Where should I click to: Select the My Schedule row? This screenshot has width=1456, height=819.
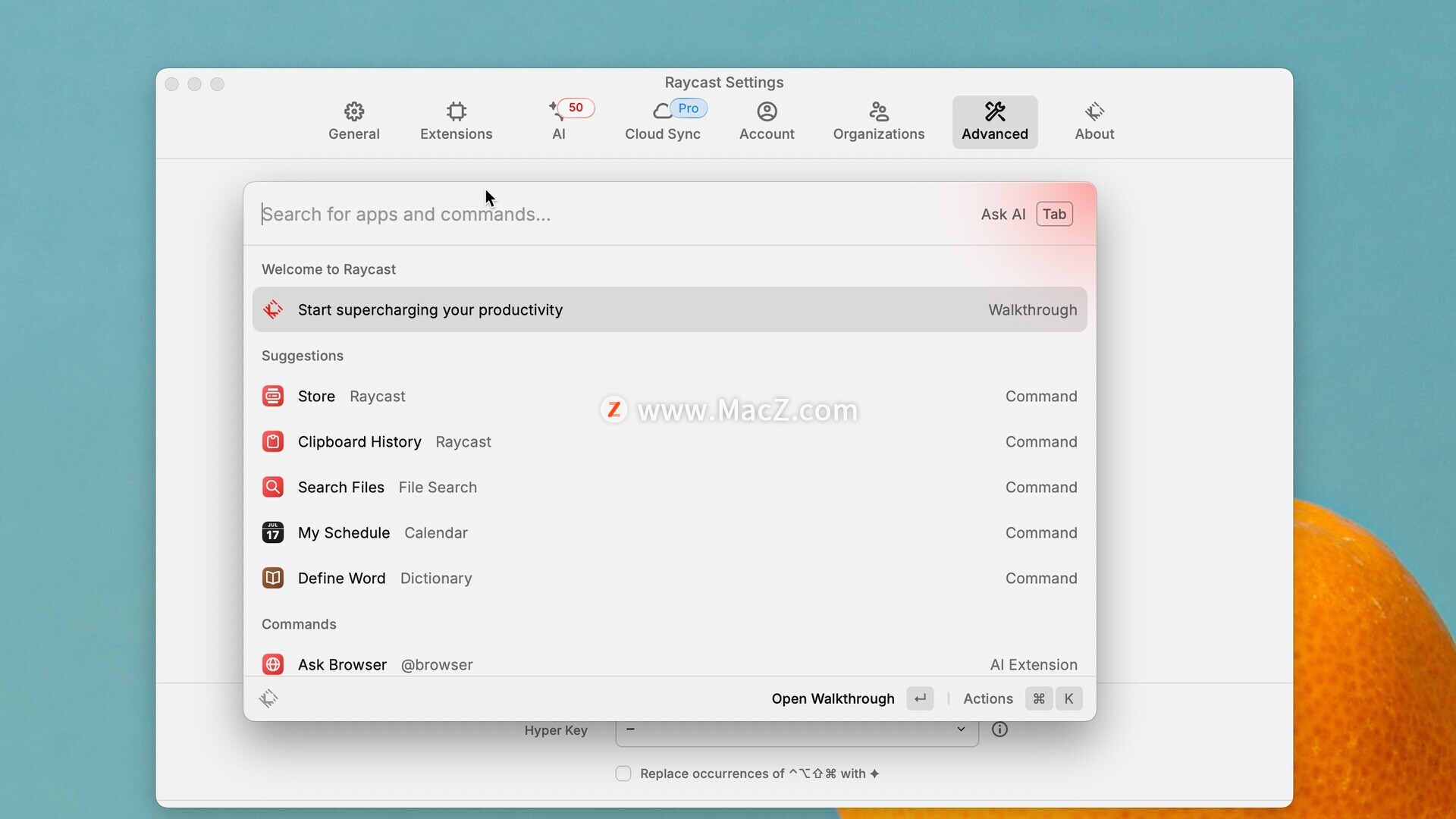point(670,532)
